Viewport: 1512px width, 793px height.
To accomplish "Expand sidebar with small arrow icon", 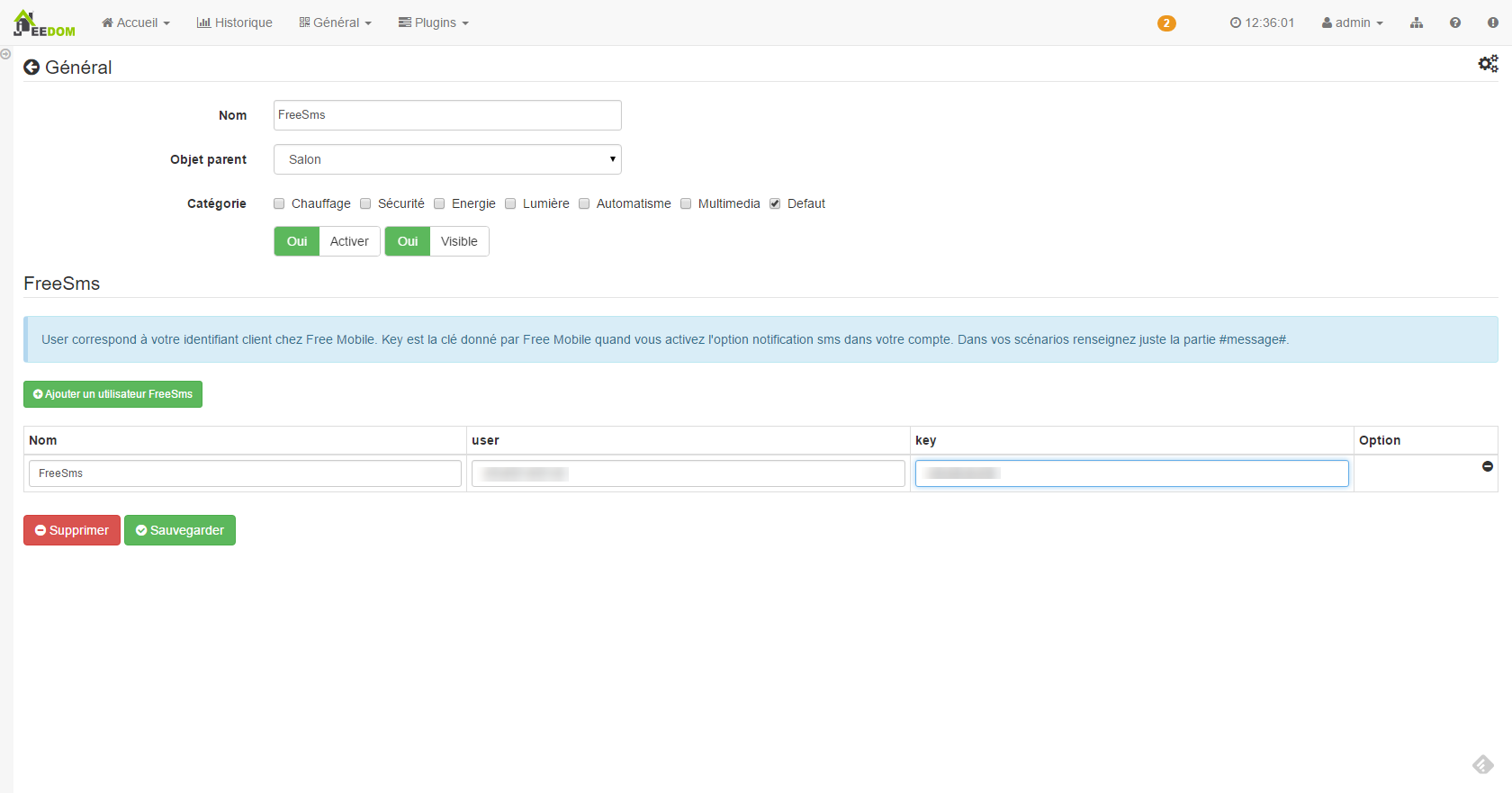I will (5, 54).
